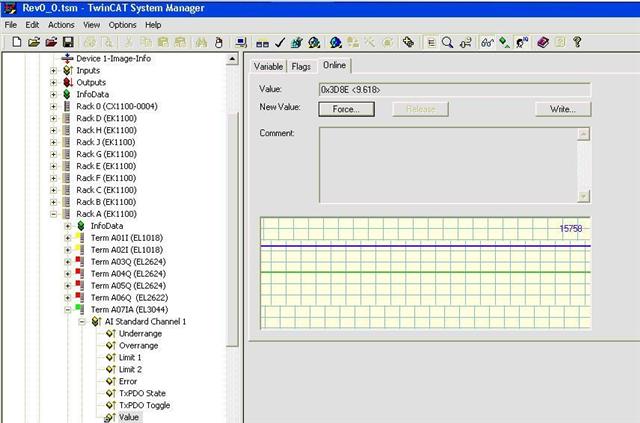The image size is (640, 423).
Task: Switch to the Variable tab
Action: pos(268,67)
